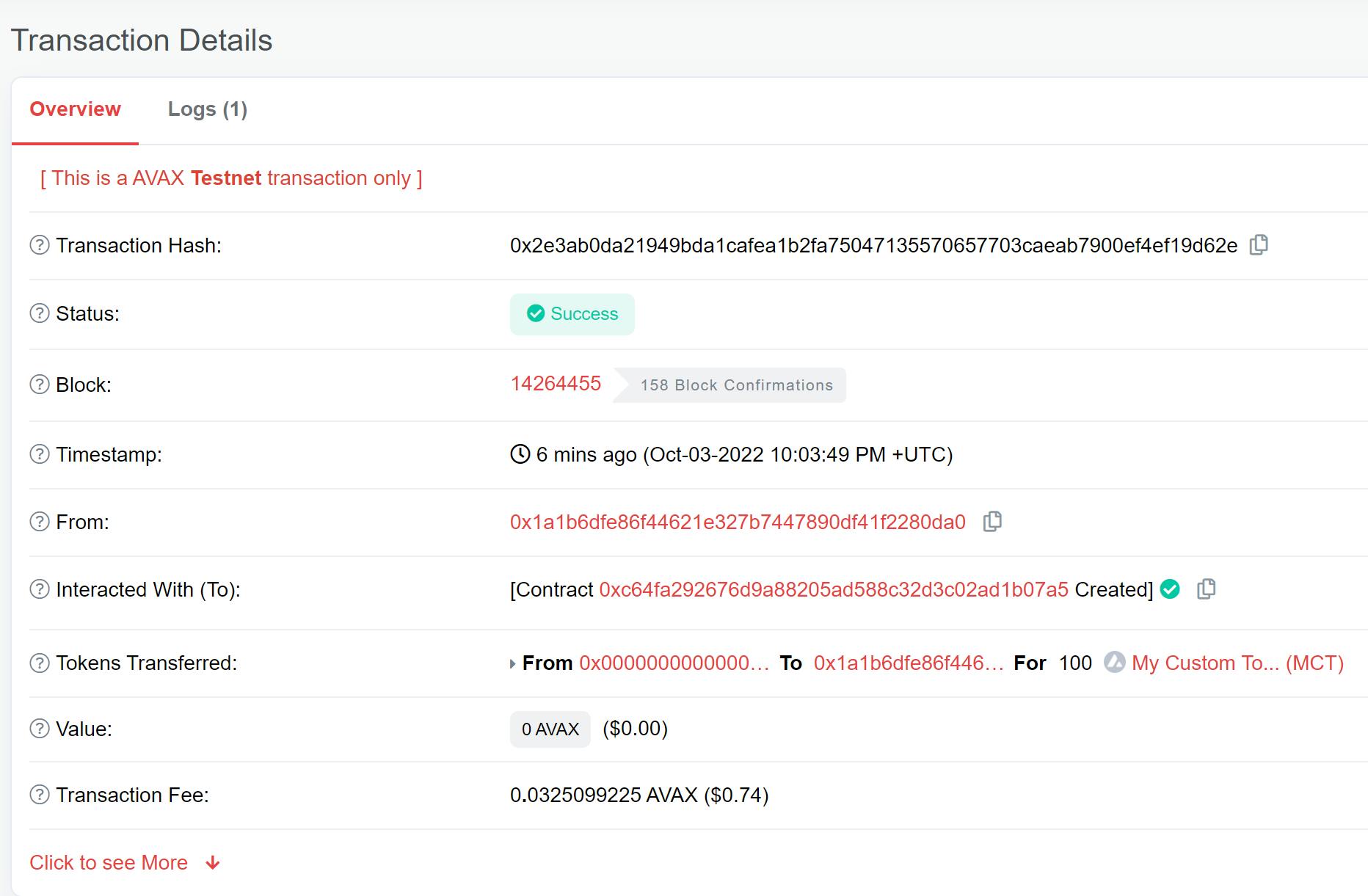Screen dimensions: 1368x896
Task: Click the Success status badge
Action: [x=572, y=313]
